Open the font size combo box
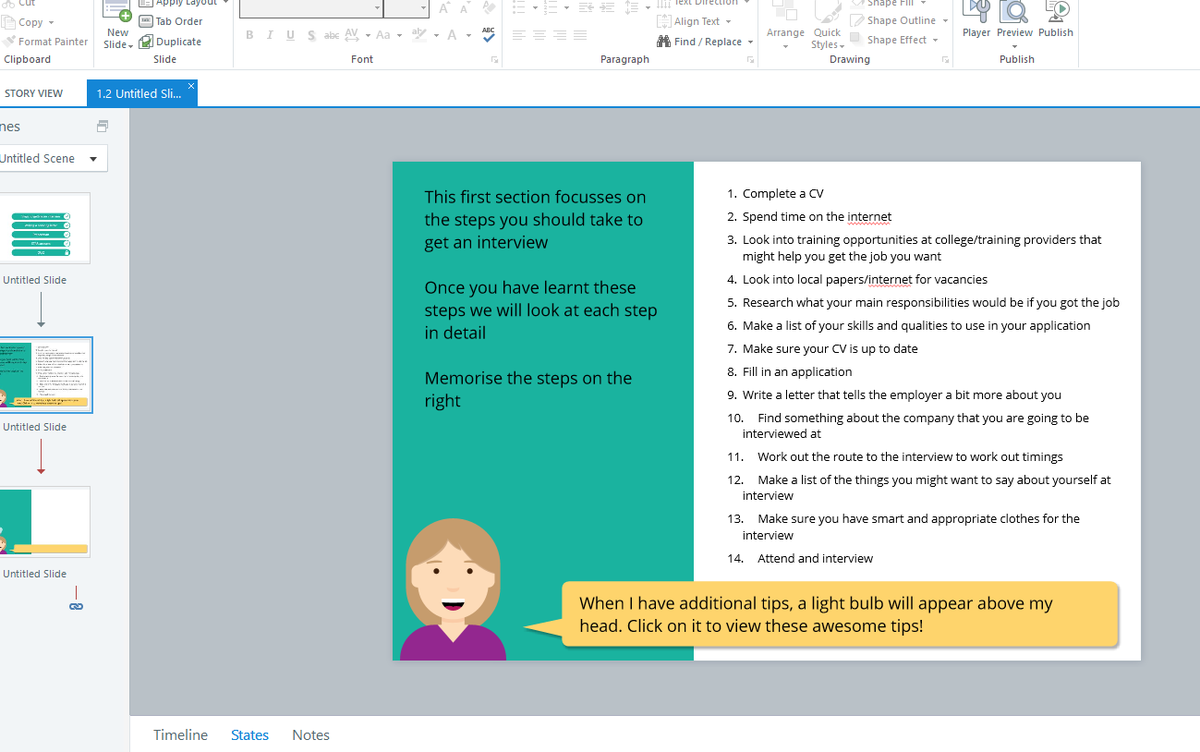The width and height of the screenshot is (1200, 752). tap(406, 8)
